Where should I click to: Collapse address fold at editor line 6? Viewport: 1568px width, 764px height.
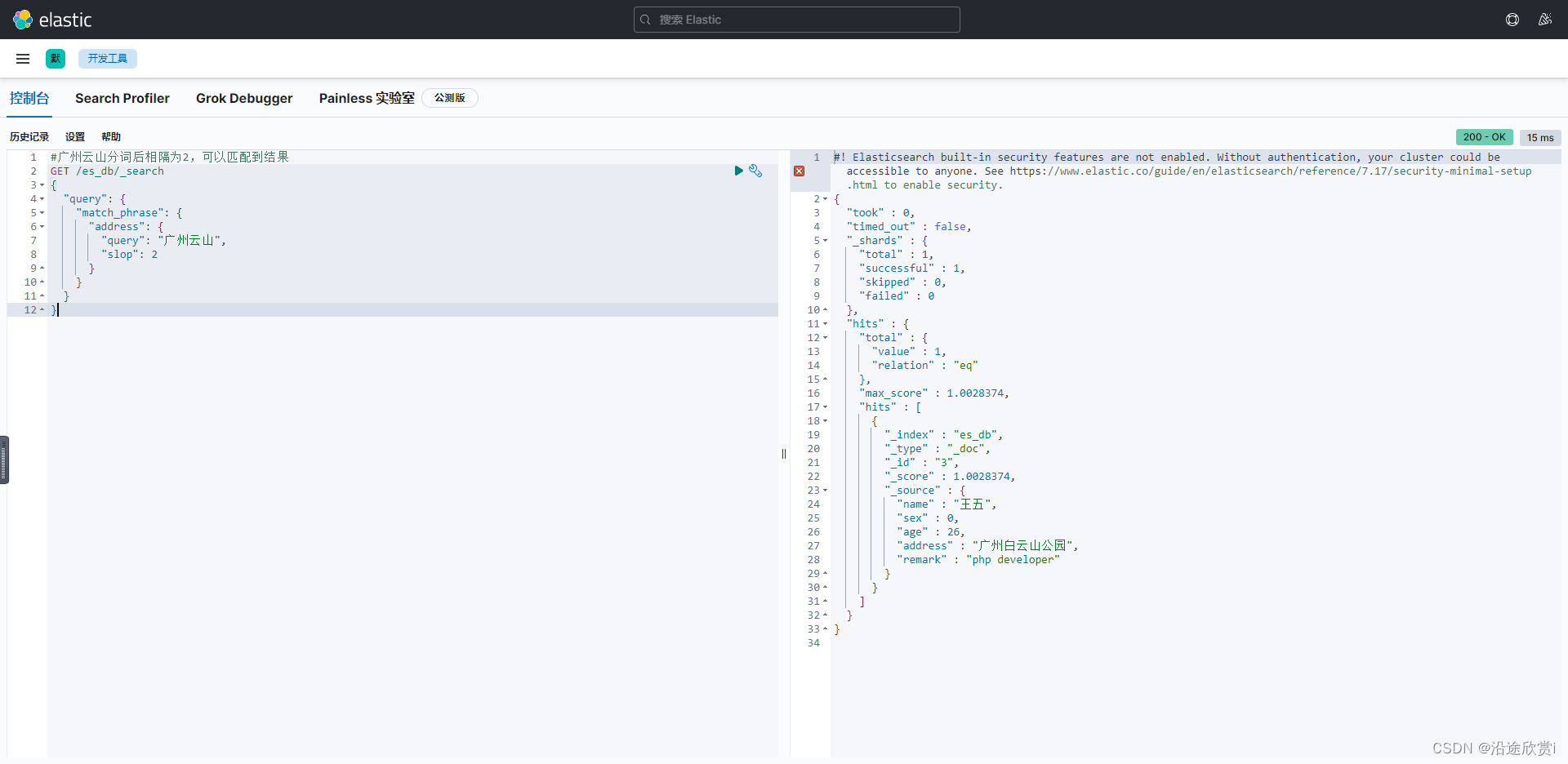click(x=42, y=227)
